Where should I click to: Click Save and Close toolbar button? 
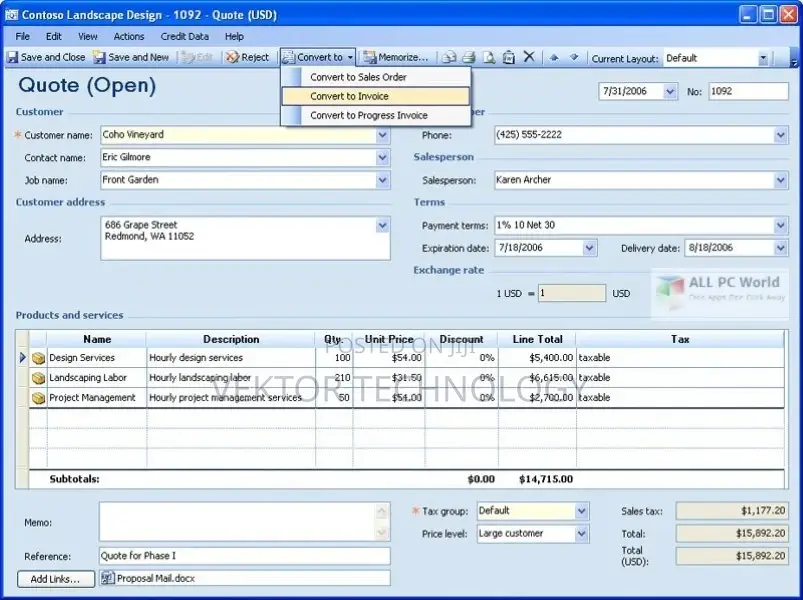pos(46,57)
